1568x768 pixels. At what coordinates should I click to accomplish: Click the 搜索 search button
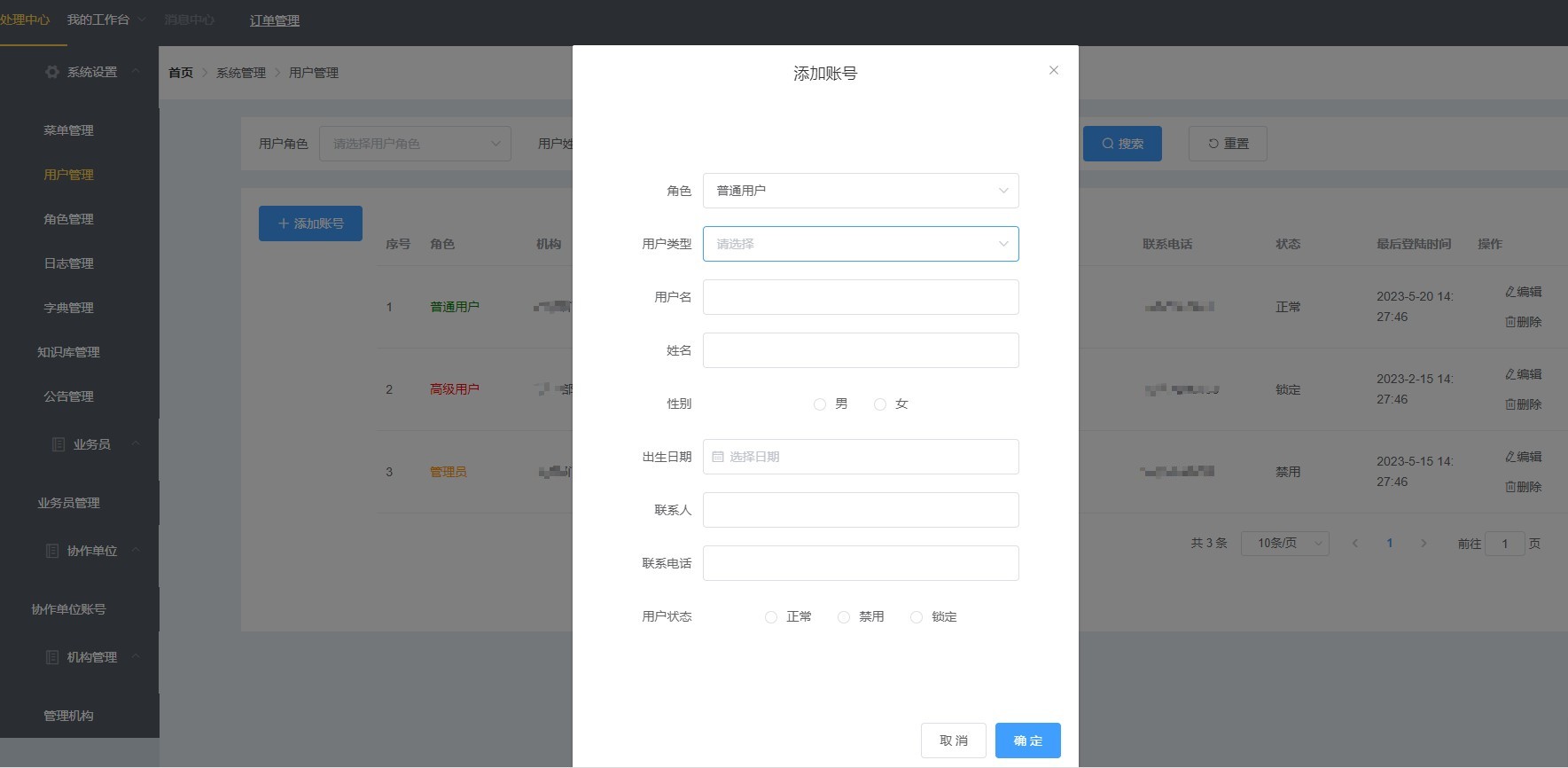point(1122,144)
